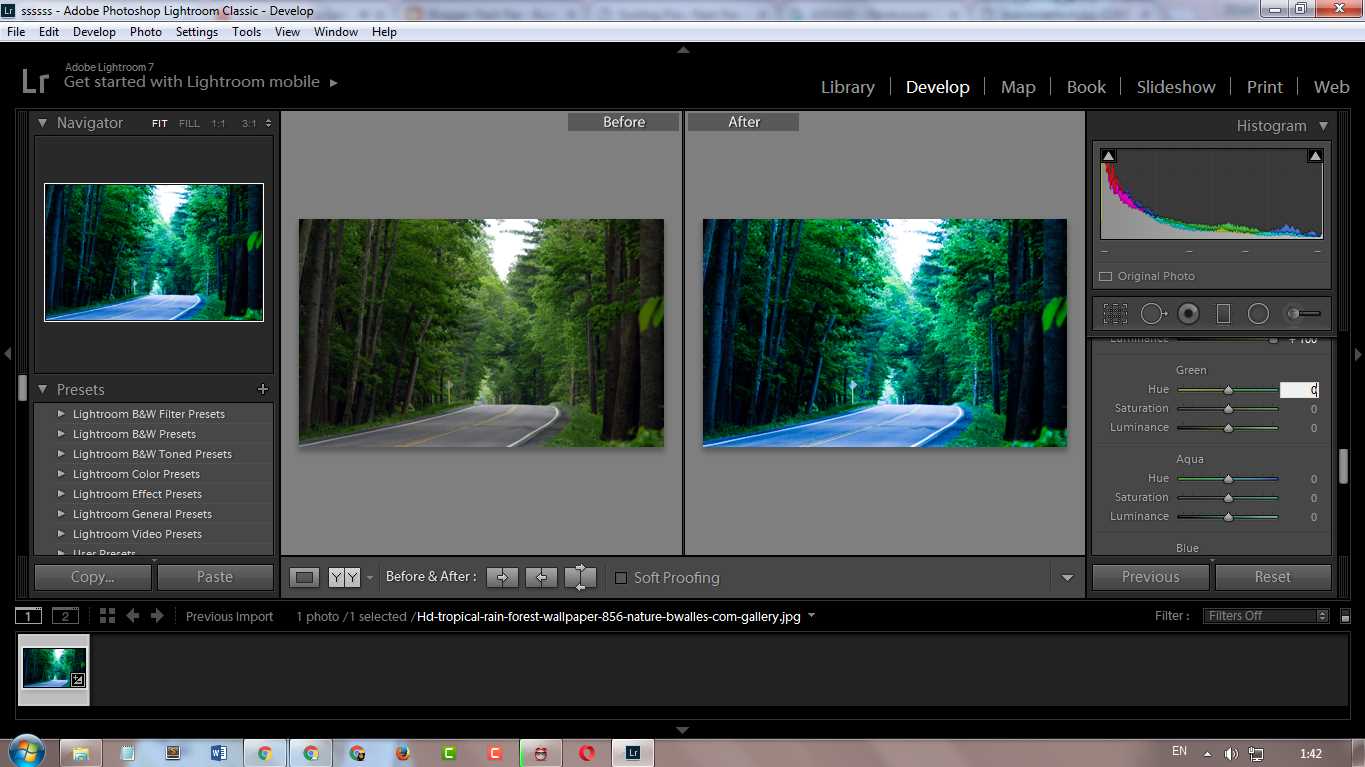Go back with filmstrip left arrow
This screenshot has height=767, width=1365.
coord(132,616)
